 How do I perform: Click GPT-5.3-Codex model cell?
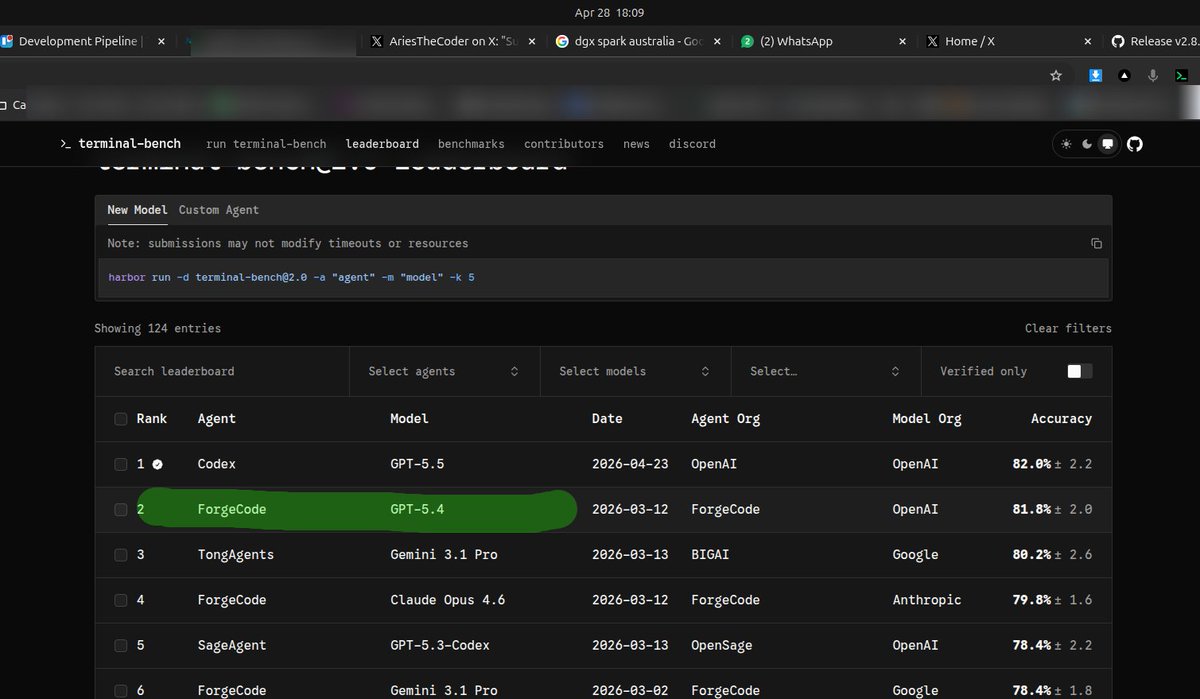440,645
